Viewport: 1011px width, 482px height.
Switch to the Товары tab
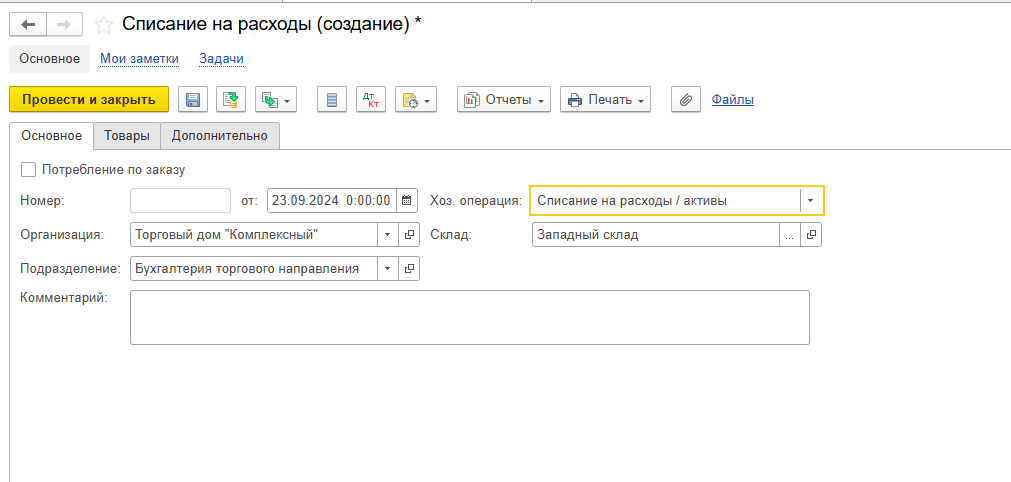[126, 136]
